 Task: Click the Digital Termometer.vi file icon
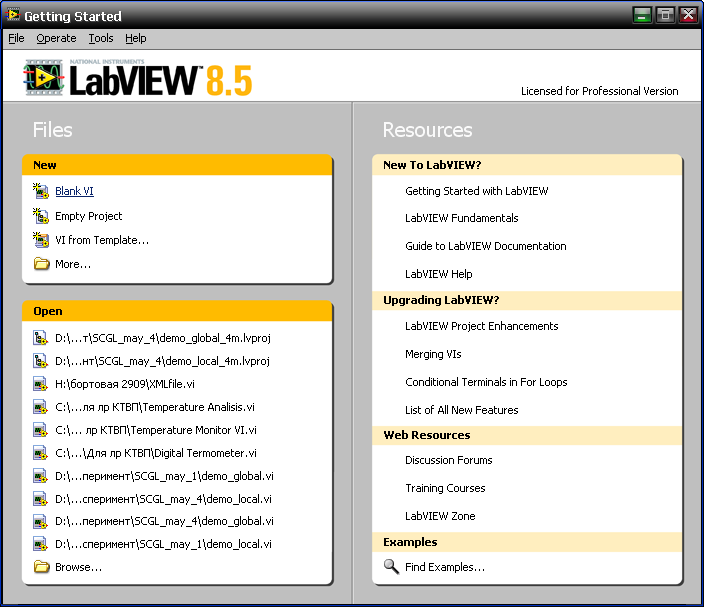40,453
